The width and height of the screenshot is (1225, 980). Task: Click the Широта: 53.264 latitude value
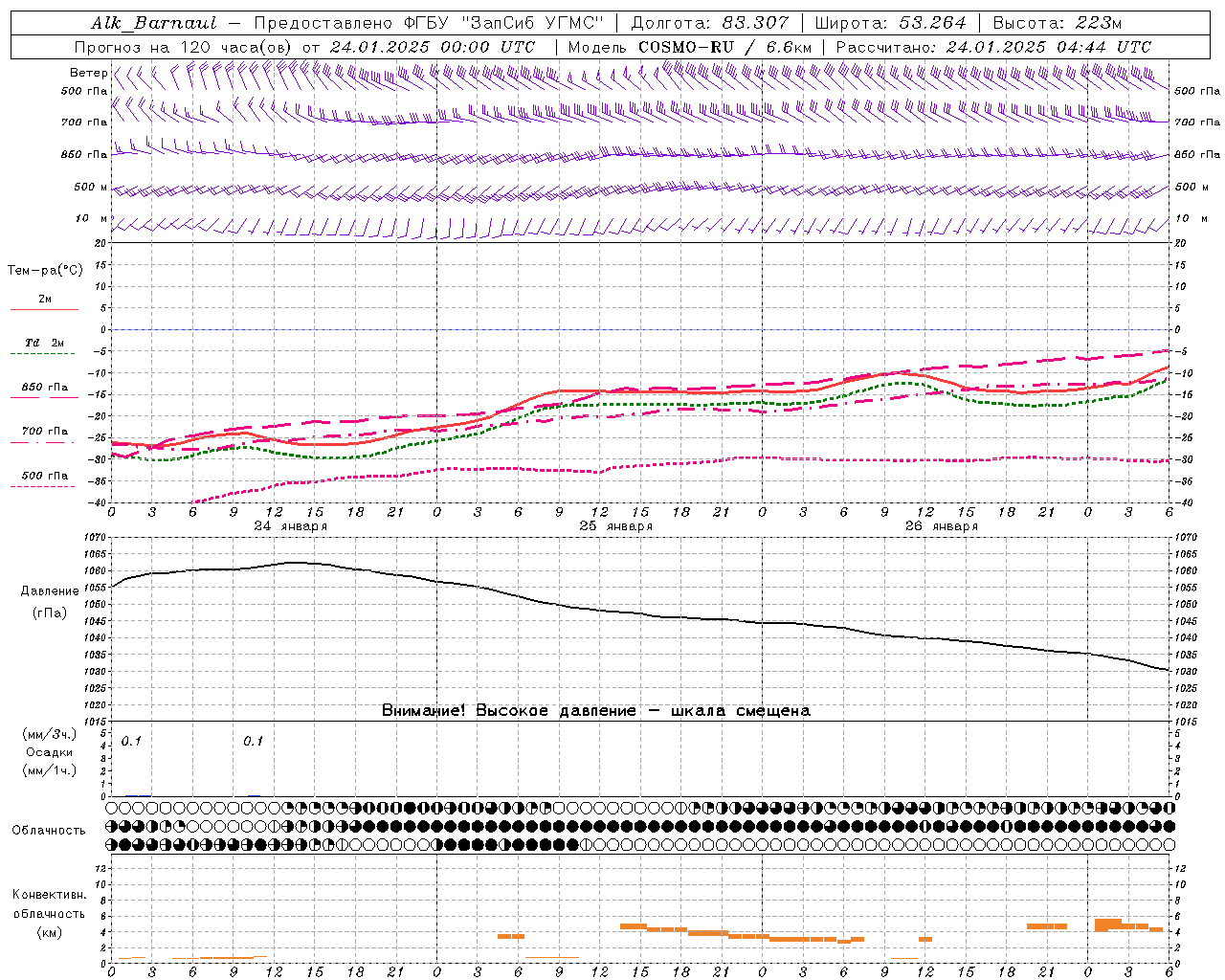click(x=890, y=23)
